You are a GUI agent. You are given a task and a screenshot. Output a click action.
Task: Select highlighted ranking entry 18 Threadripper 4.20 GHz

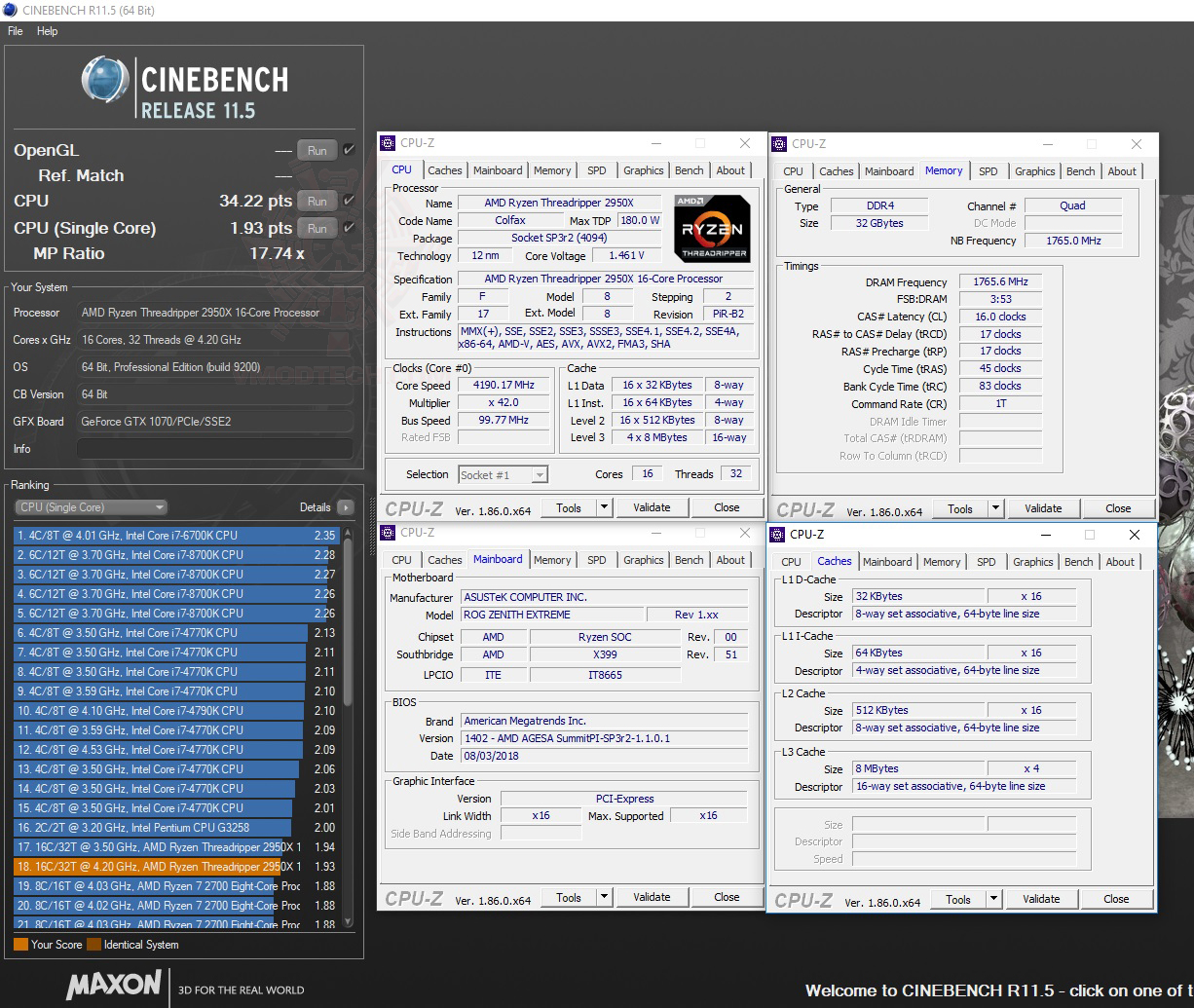pos(176,867)
